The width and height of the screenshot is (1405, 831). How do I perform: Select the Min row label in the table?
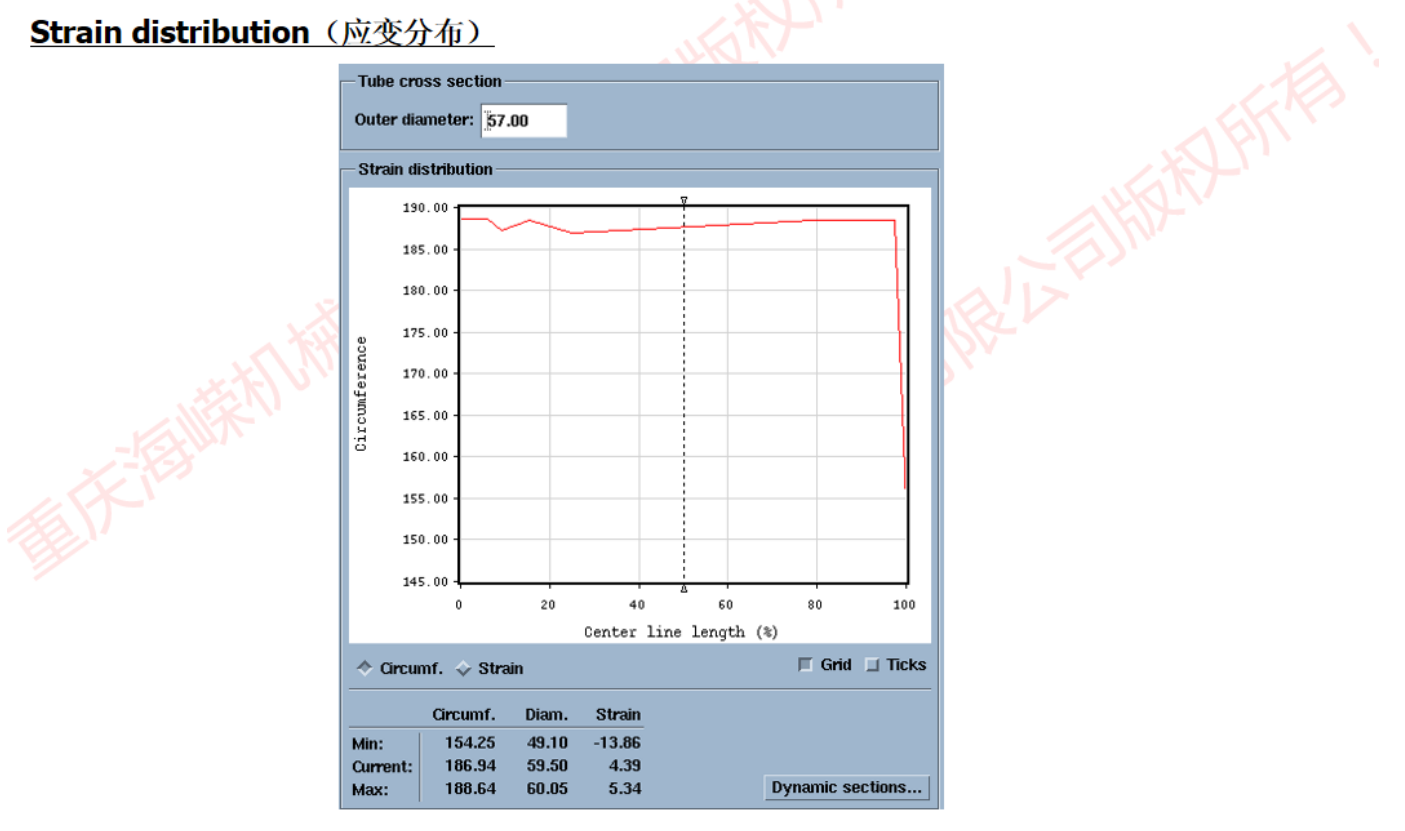coord(367,743)
